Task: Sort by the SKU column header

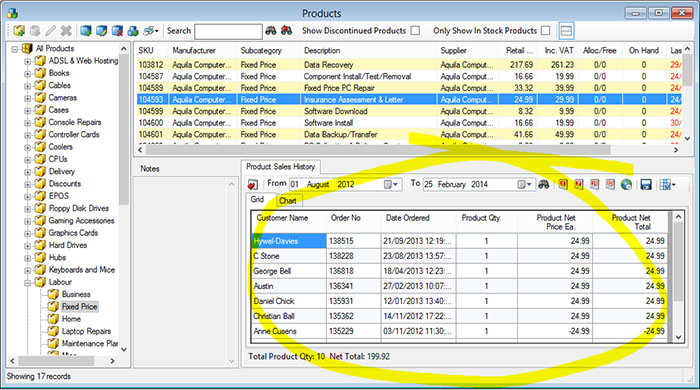Action: coord(152,50)
